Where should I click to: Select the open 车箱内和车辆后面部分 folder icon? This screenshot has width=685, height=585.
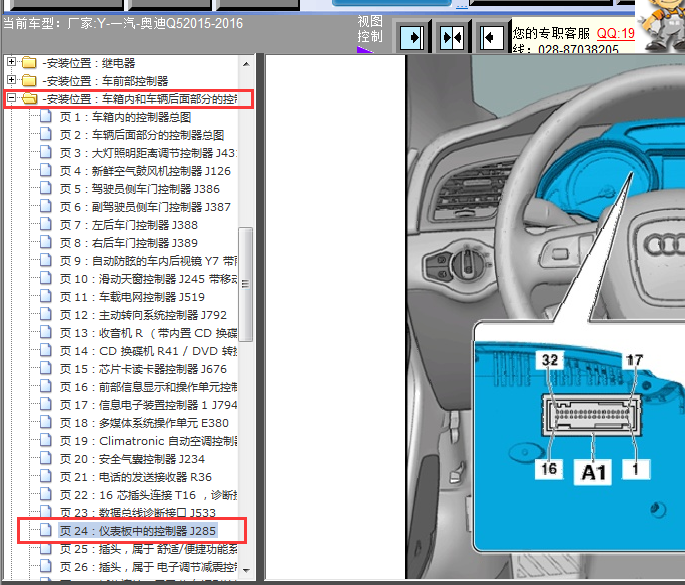29,99
